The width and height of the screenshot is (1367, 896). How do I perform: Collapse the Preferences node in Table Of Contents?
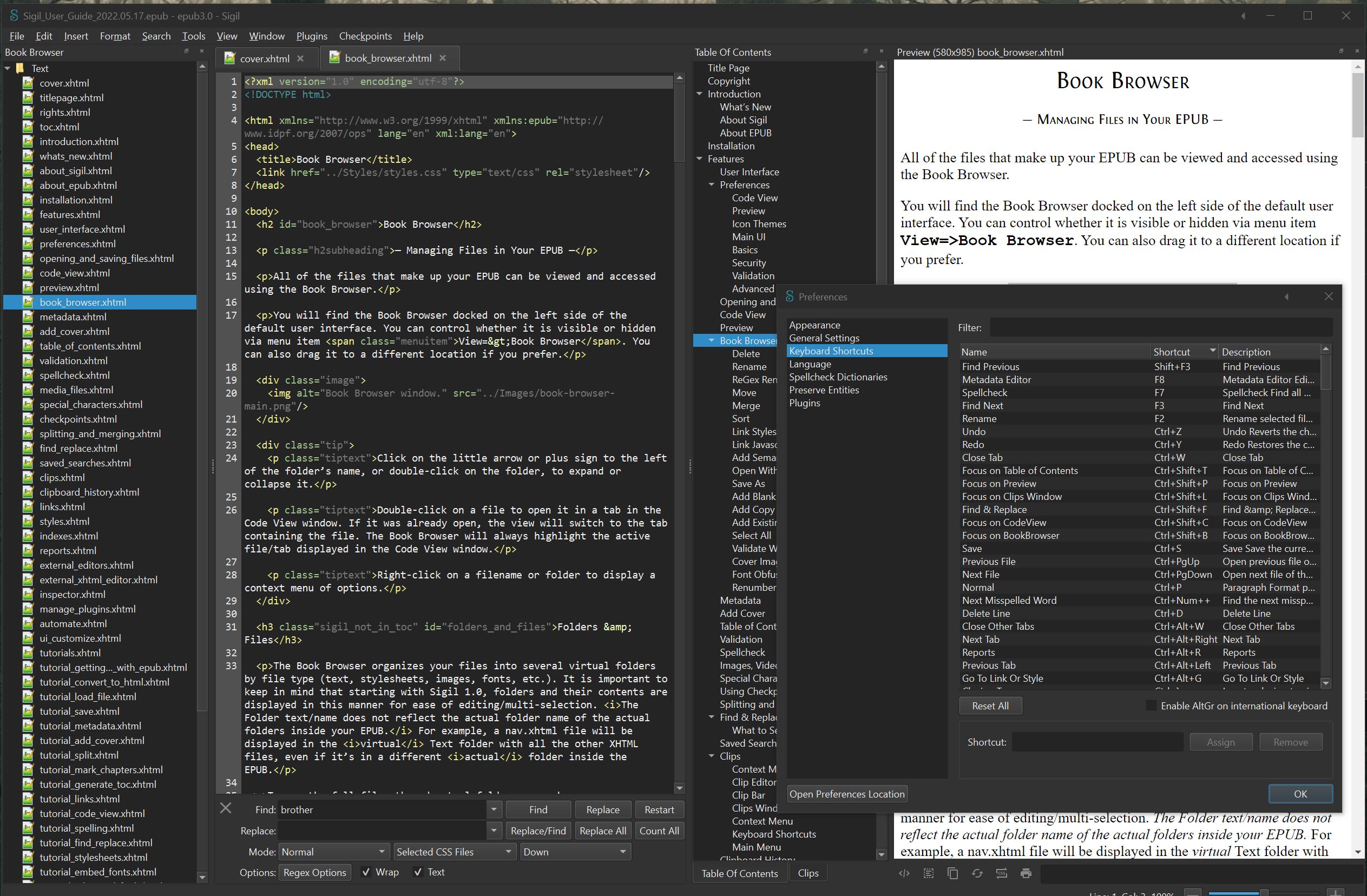pos(712,185)
